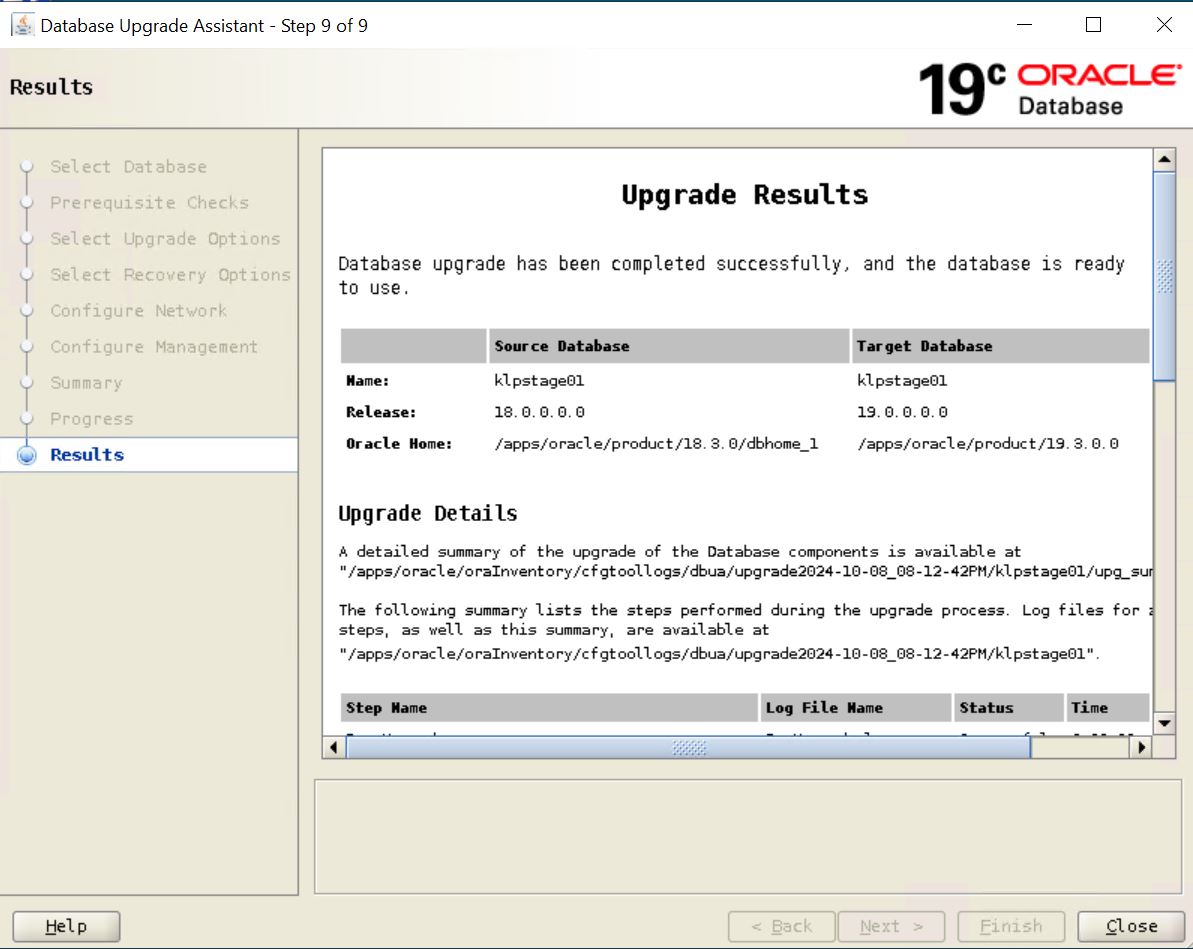The image size is (1193, 949).
Task: Click the Oracle 19c Database logo
Action: (1050, 89)
